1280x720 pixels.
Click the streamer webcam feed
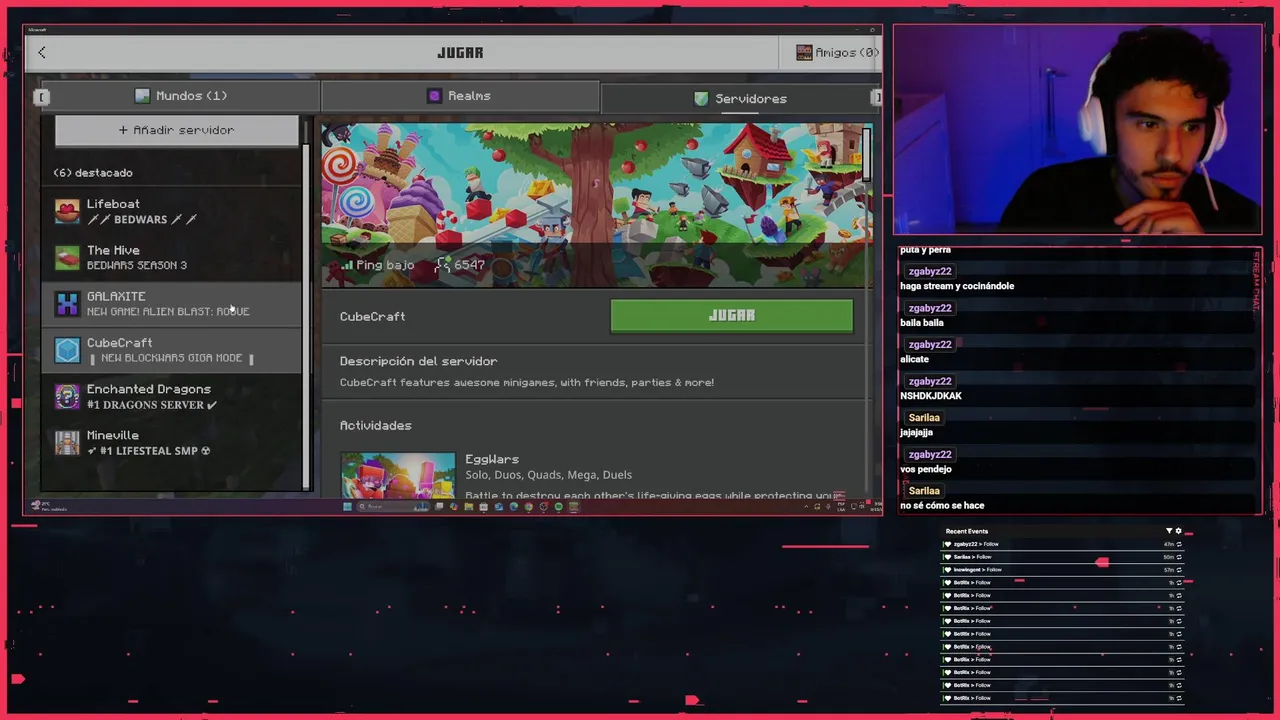click(x=1077, y=130)
